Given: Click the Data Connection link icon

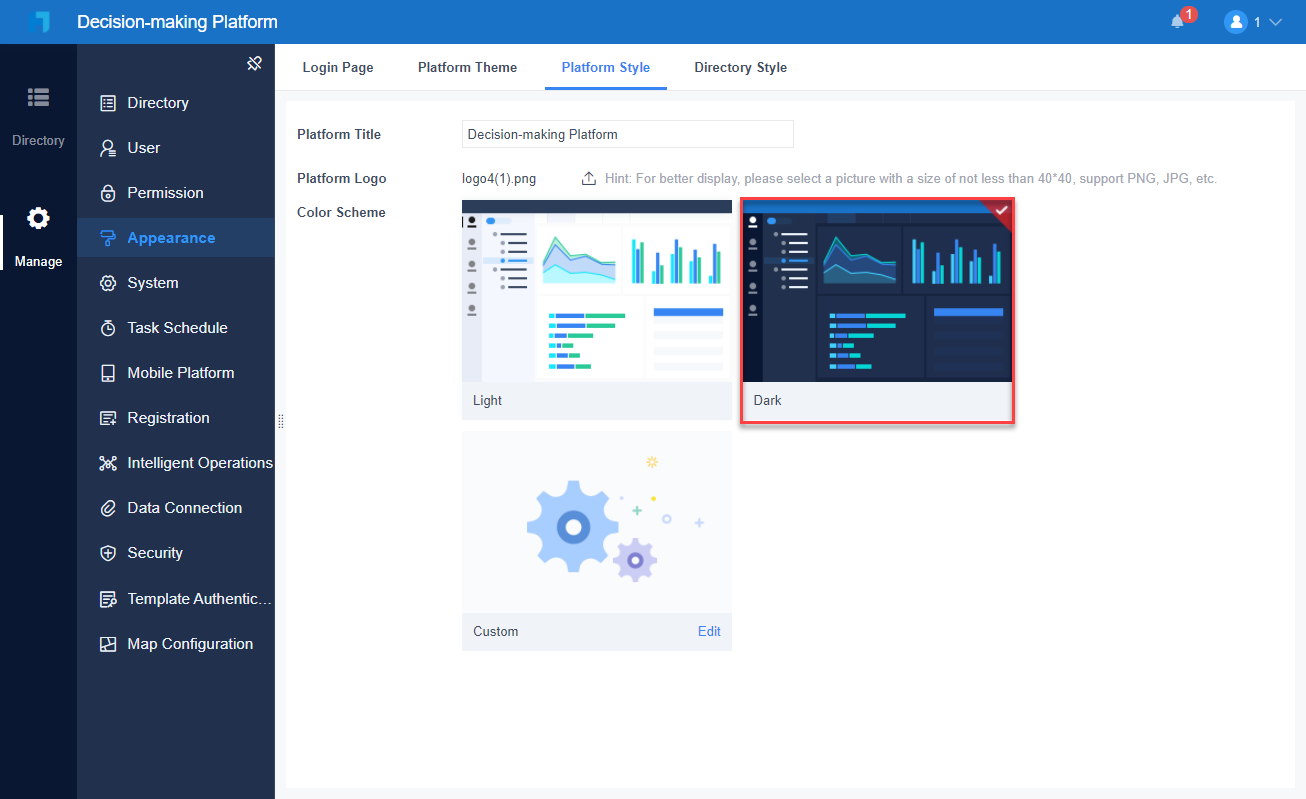Looking at the screenshot, I should [x=108, y=508].
